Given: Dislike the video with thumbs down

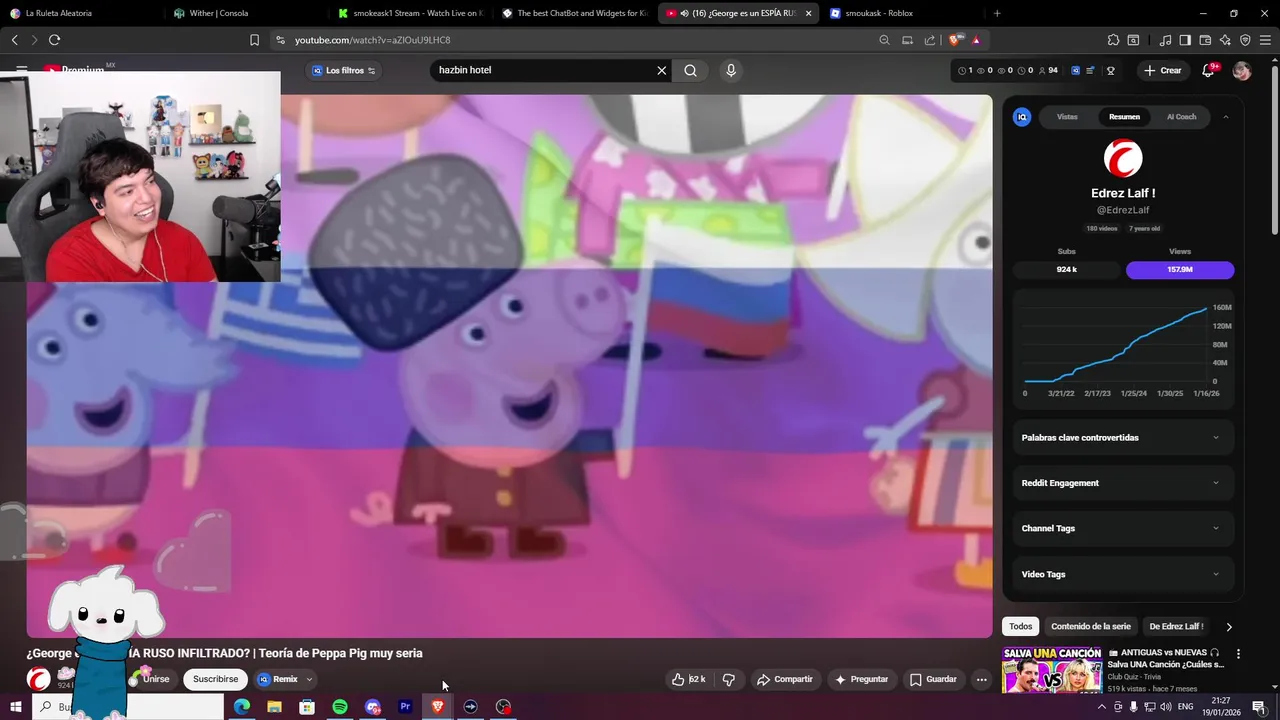Looking at the screenshot, I should tap(728, 679).
